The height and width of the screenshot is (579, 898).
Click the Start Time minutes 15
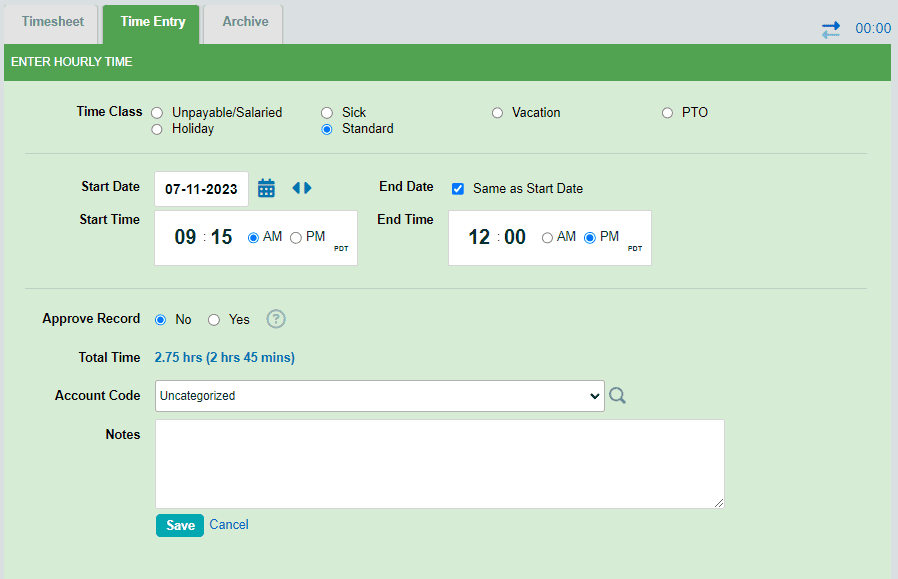[221, 237]
